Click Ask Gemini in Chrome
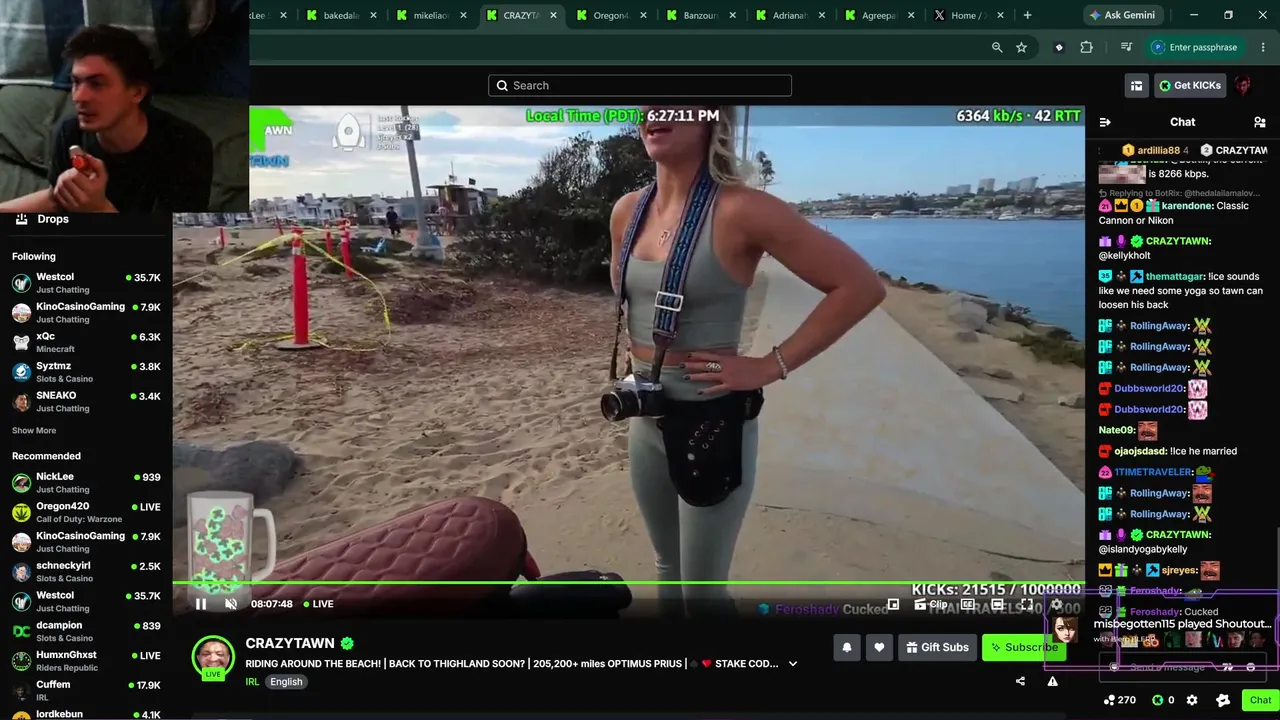 1122,15
